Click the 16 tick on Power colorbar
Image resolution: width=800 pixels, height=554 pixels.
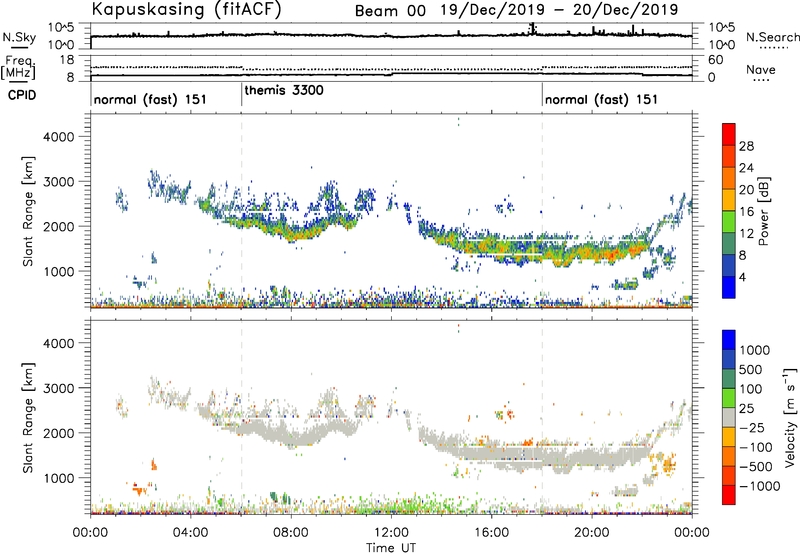tap(746, 211)
